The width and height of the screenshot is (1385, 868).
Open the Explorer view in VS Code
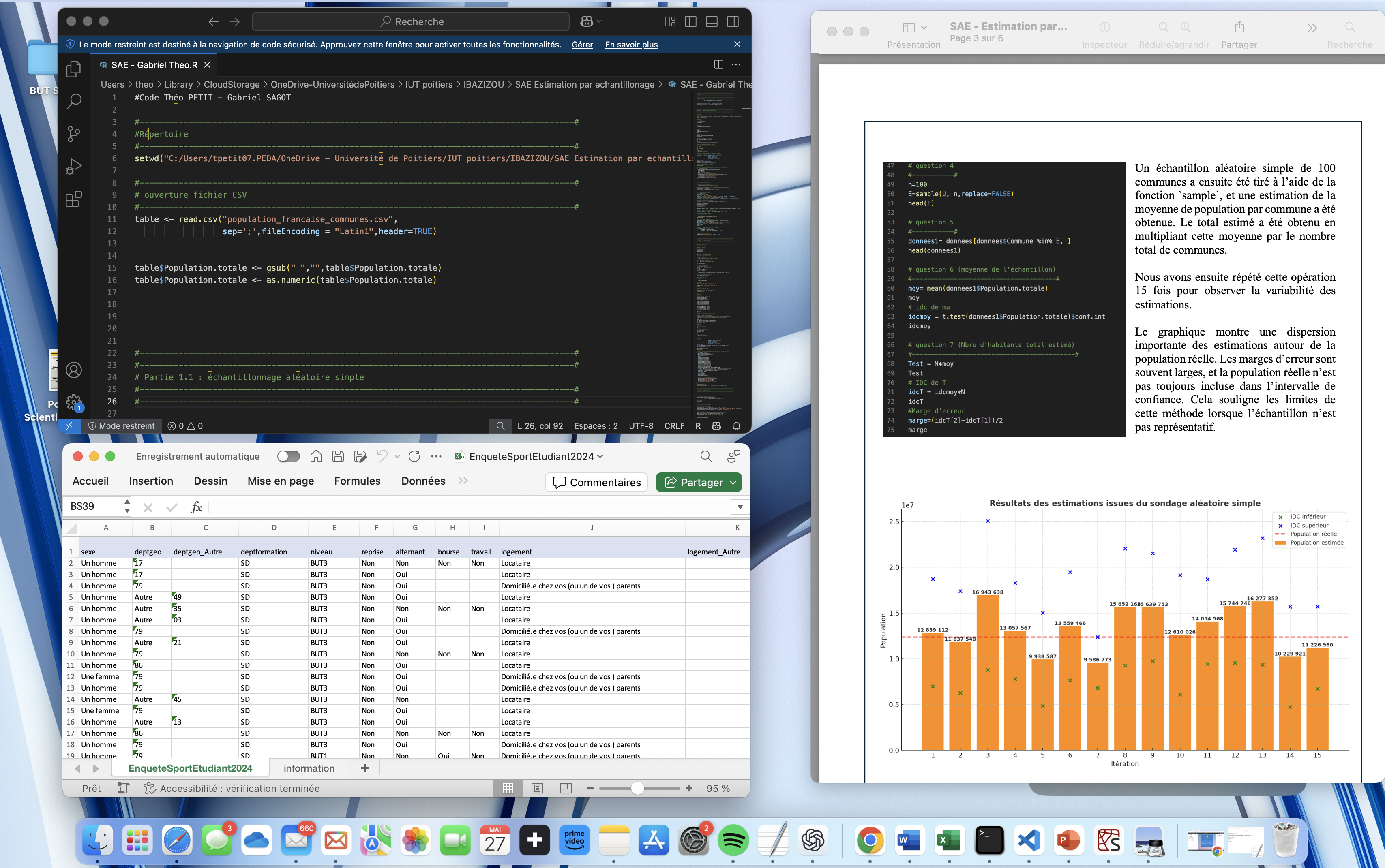click(73, 69)
